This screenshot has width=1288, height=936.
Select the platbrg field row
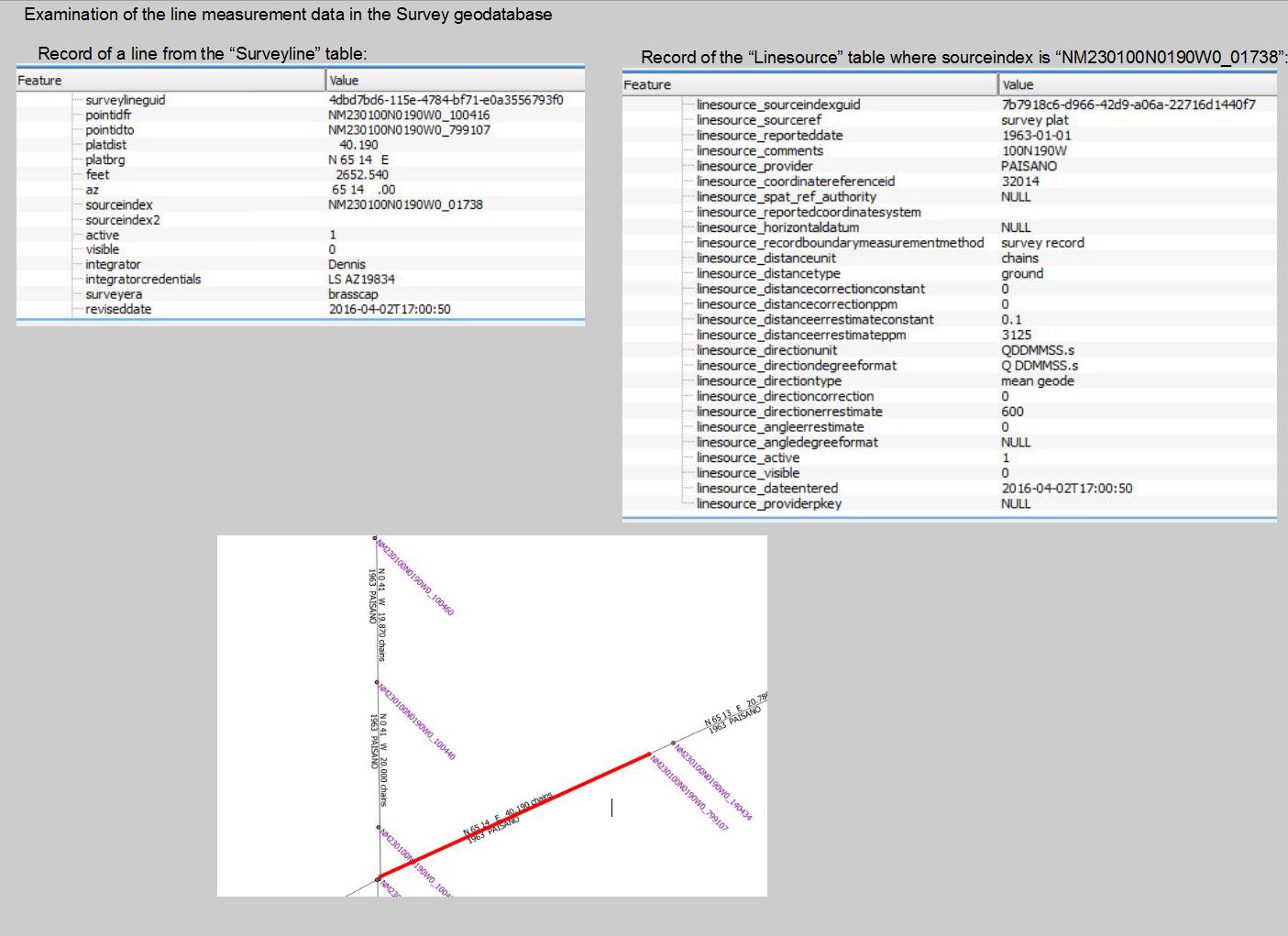point(301,160)
